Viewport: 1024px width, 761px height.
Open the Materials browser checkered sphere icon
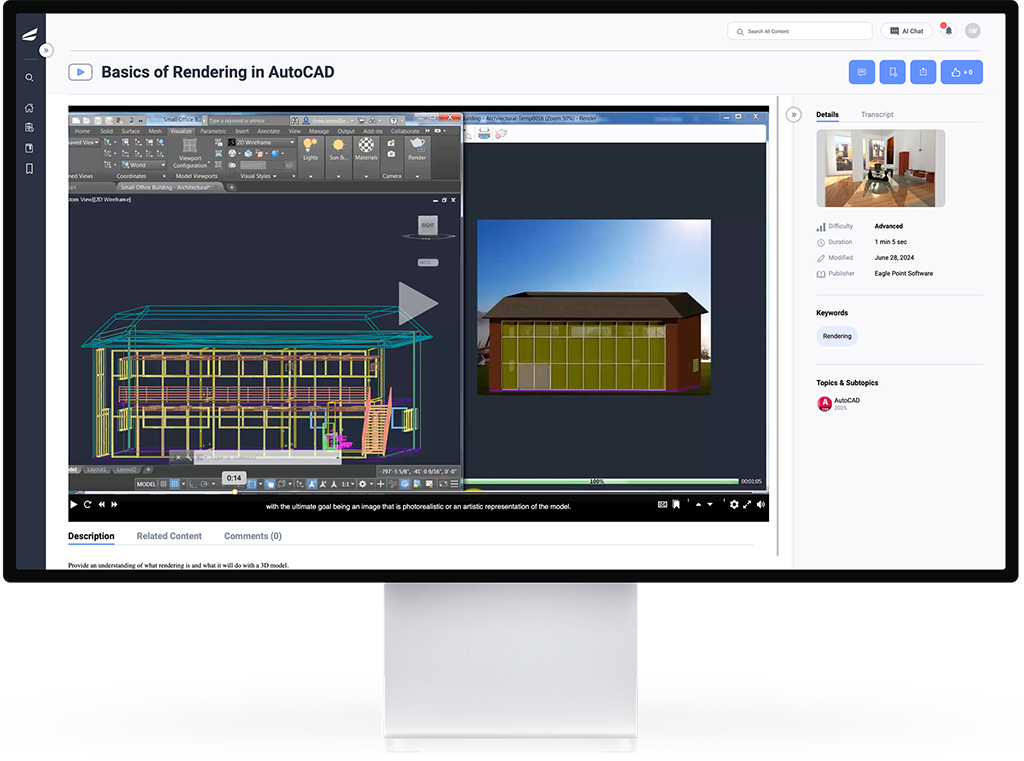point(366,145)
